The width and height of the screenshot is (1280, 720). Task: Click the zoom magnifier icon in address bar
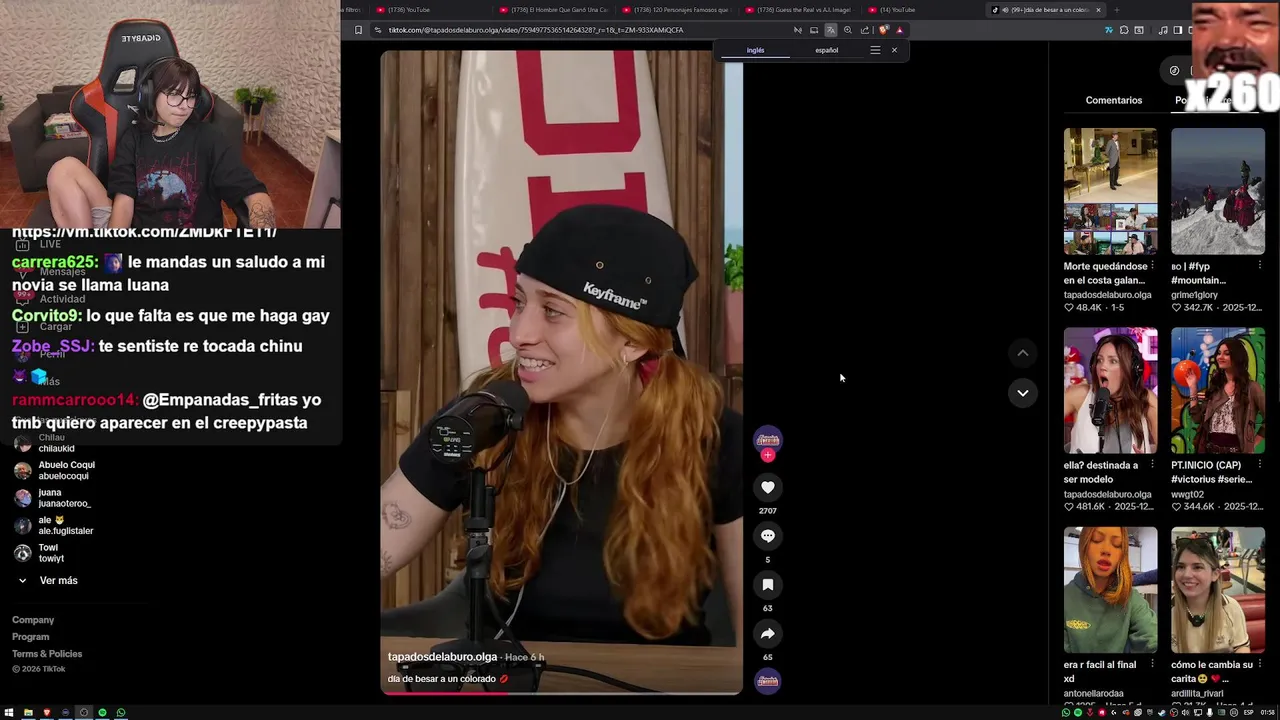(x=847, y=30)
